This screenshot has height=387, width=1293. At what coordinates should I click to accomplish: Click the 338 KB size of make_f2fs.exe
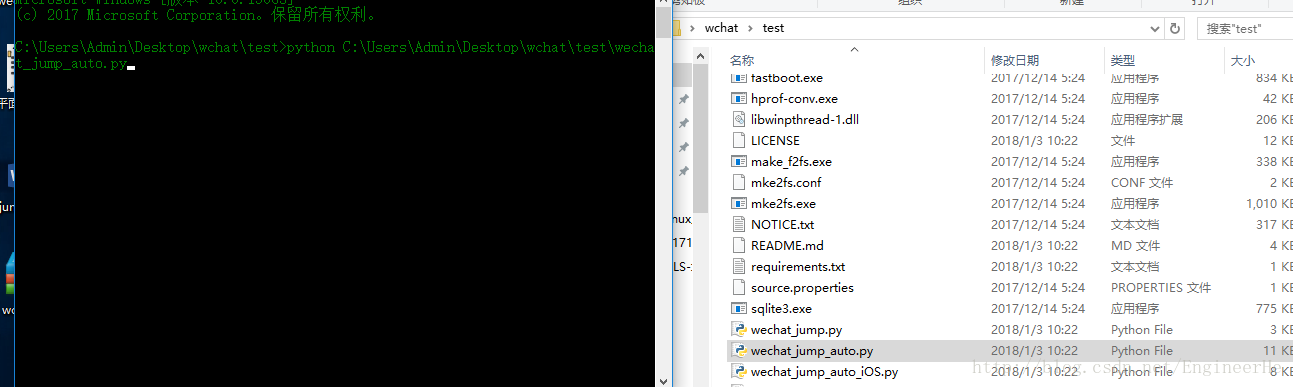(1274, 161)
